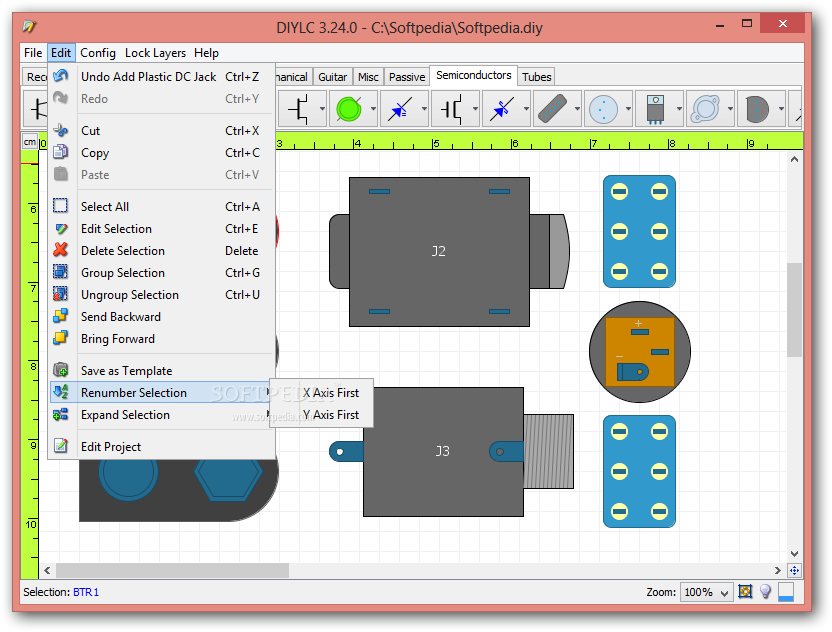Choose Save as Template menu entry
This screenshot has width=832, height=632.
[162, 370]
